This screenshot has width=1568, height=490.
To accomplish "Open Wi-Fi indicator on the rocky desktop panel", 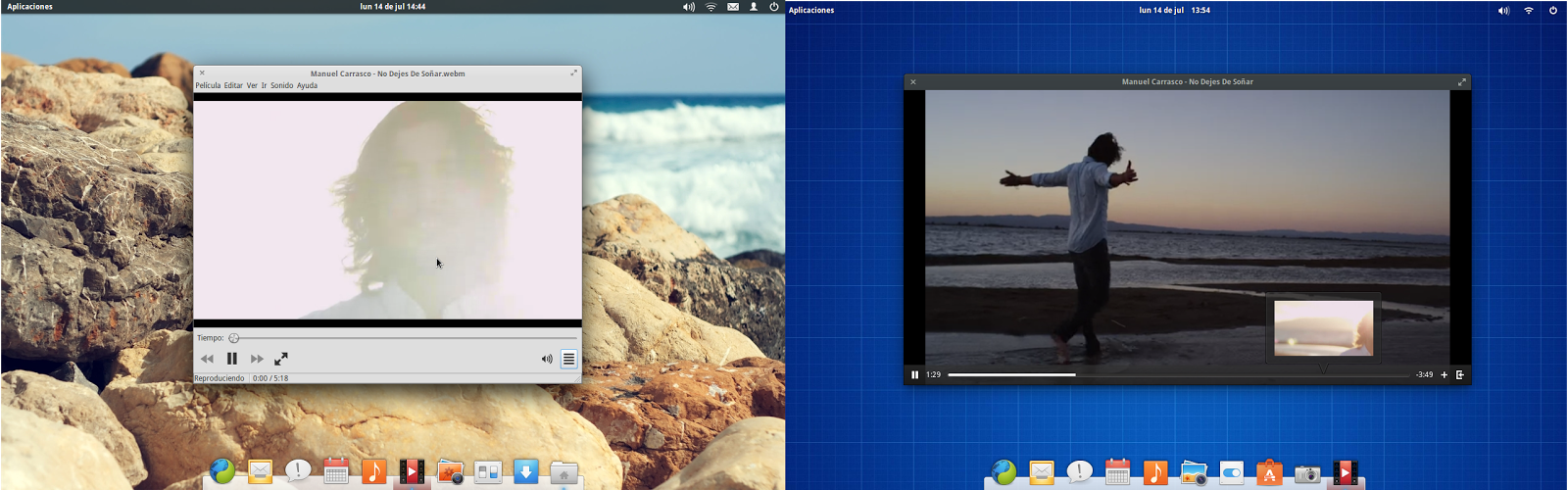I will pos(710,7).
